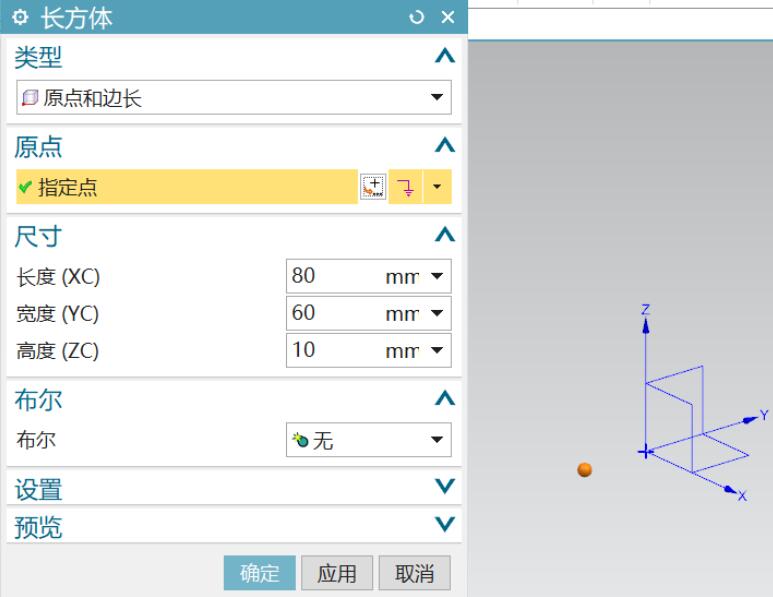
Task: Click the 应用 button
Action: (337, 573)
